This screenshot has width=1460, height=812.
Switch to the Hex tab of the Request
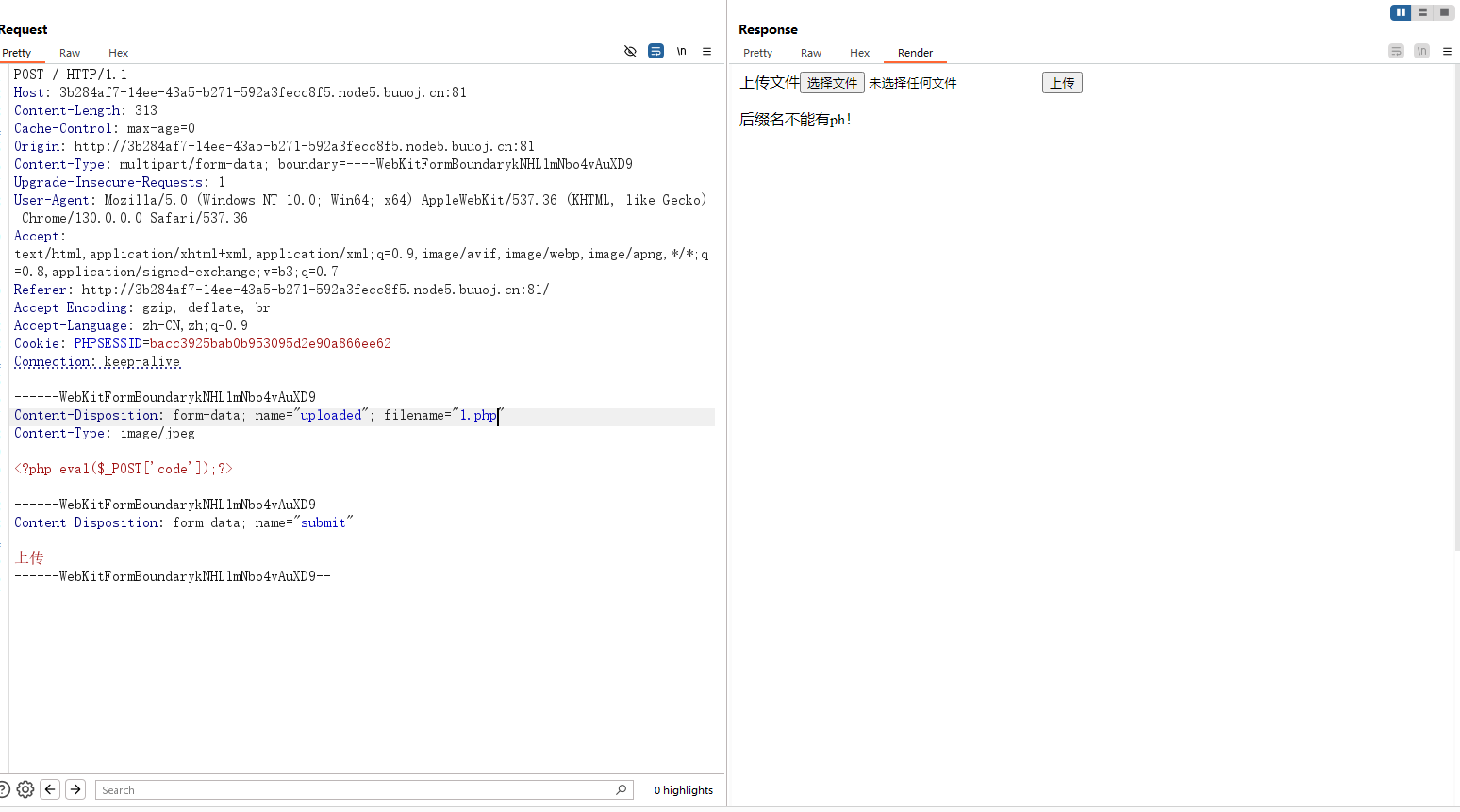[118, 53]
